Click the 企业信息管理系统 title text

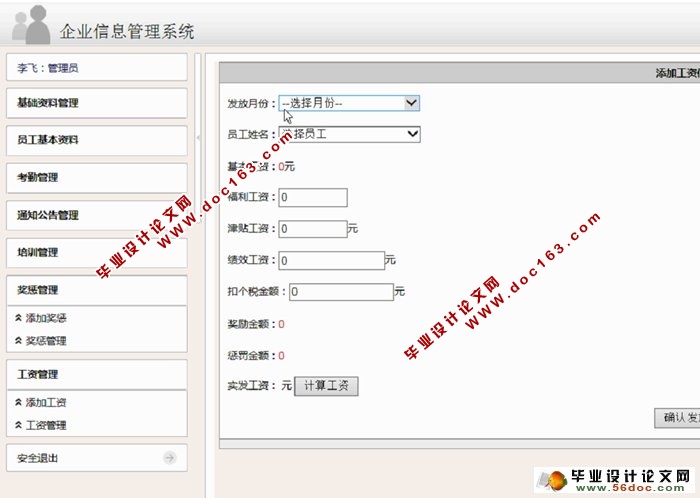[127, 31]
